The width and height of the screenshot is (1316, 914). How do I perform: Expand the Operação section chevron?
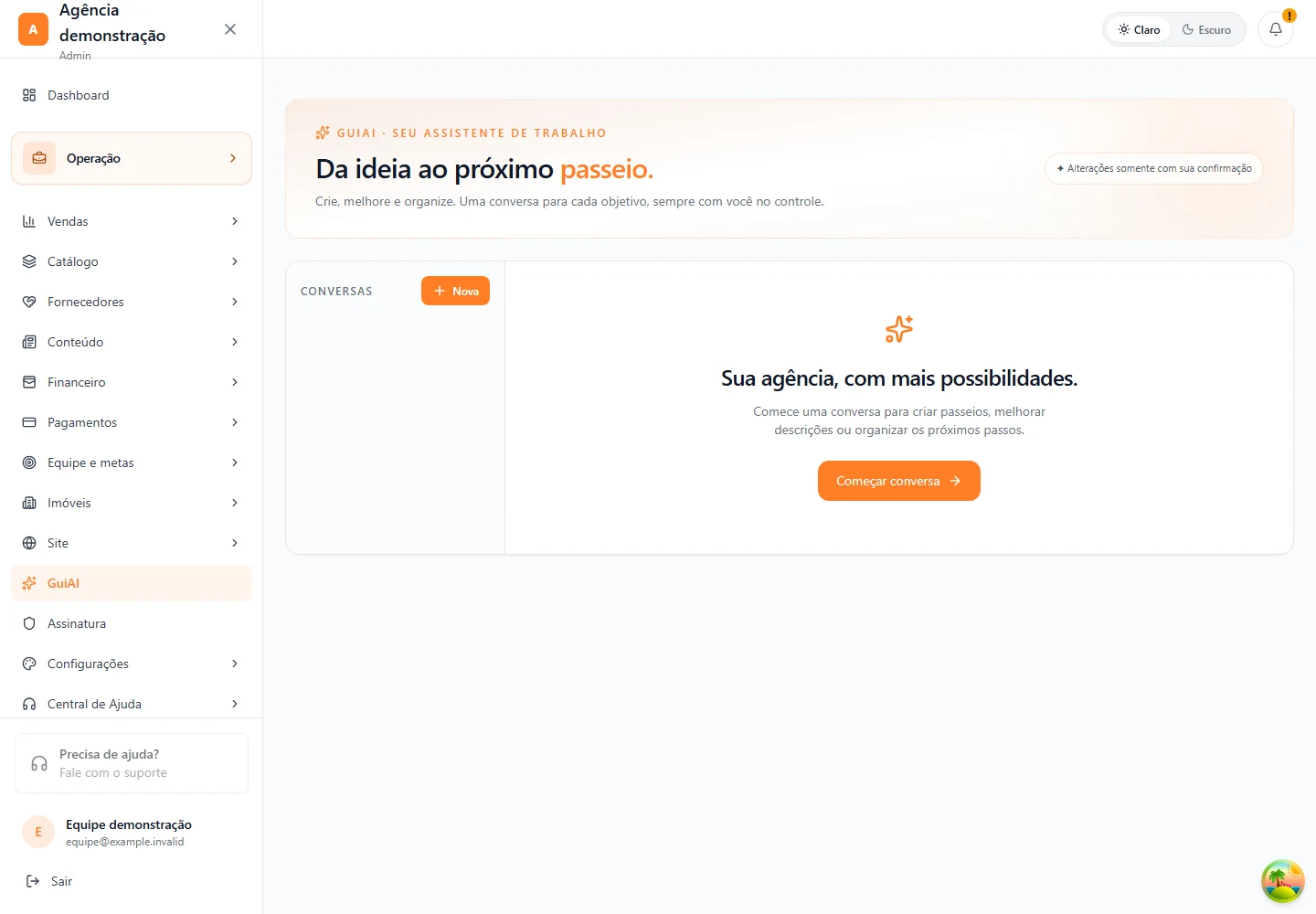pyautogui.click(x=233, y=158)
